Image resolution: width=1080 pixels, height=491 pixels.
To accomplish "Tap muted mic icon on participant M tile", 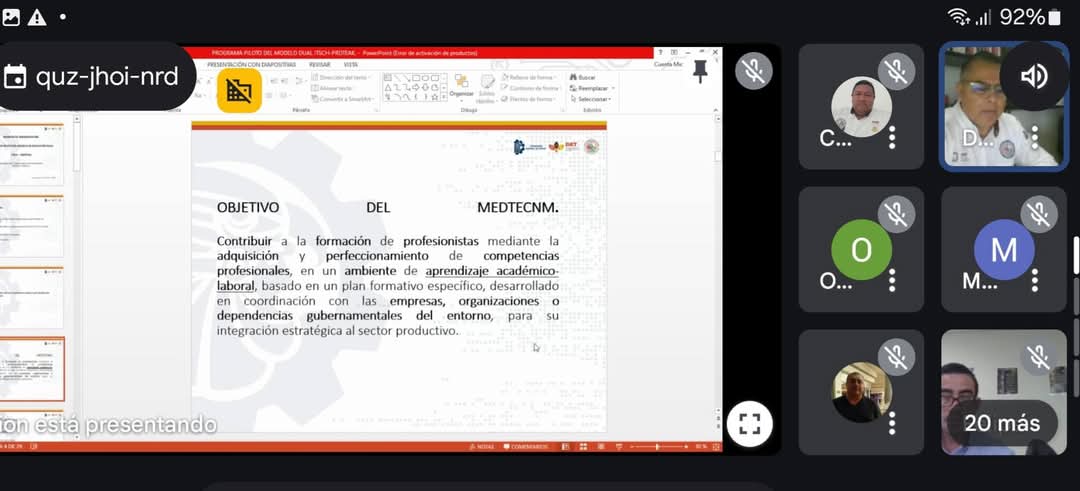I will pyautogui.click(x=1039, y=213).
